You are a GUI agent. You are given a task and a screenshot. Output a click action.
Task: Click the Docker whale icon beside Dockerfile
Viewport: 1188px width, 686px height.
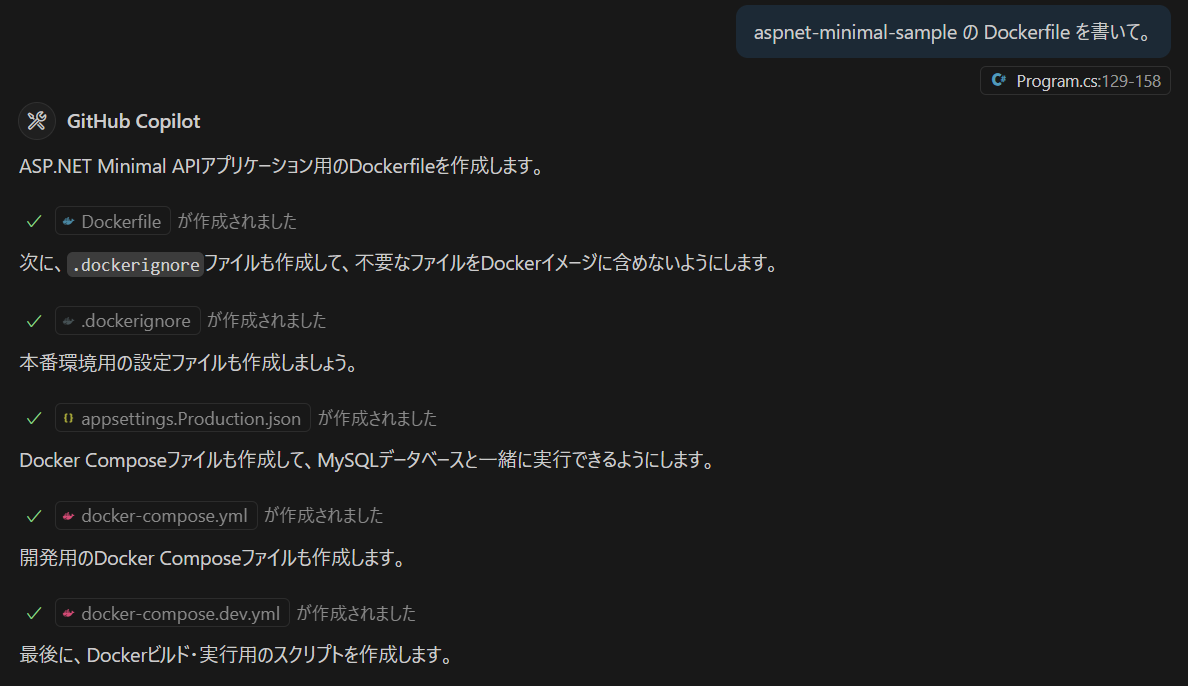click(69, 221)
